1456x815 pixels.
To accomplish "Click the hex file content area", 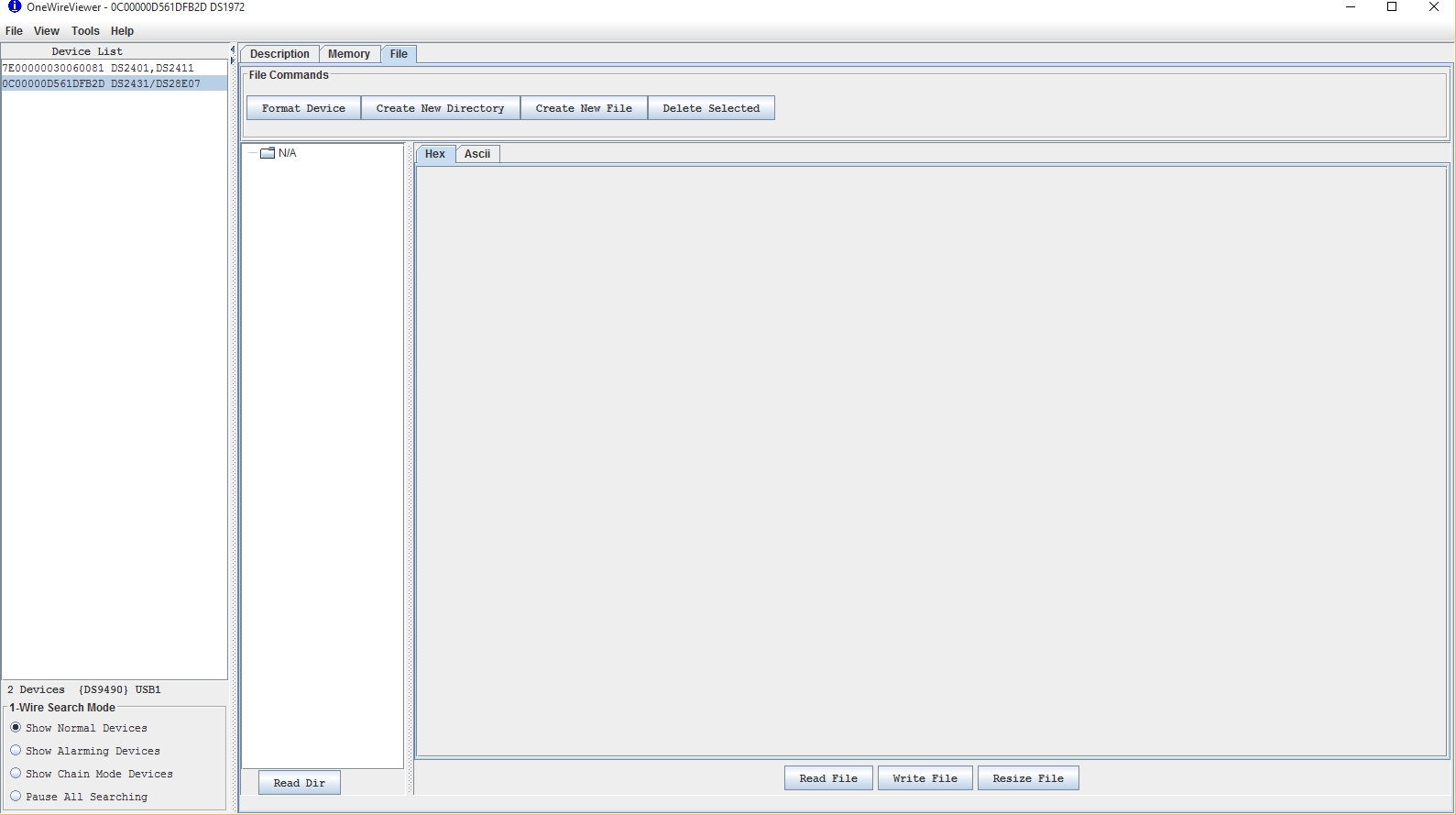I will click(932, 461).
